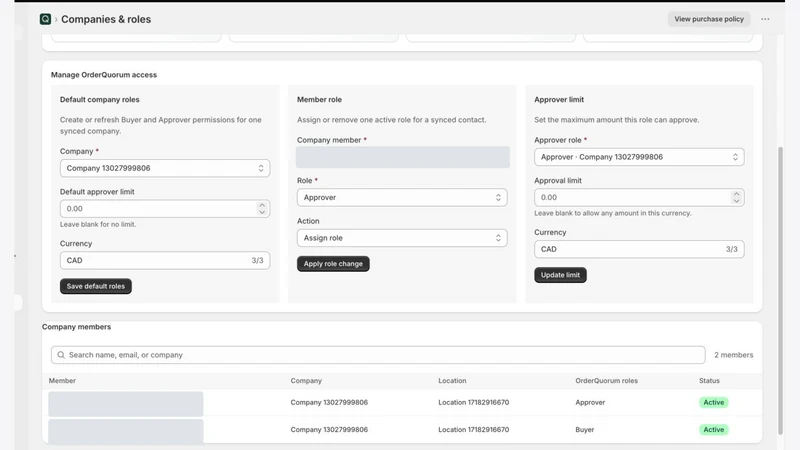
Task: Edit the Currency field under Approver limit
Action: [x=639, y=249]
